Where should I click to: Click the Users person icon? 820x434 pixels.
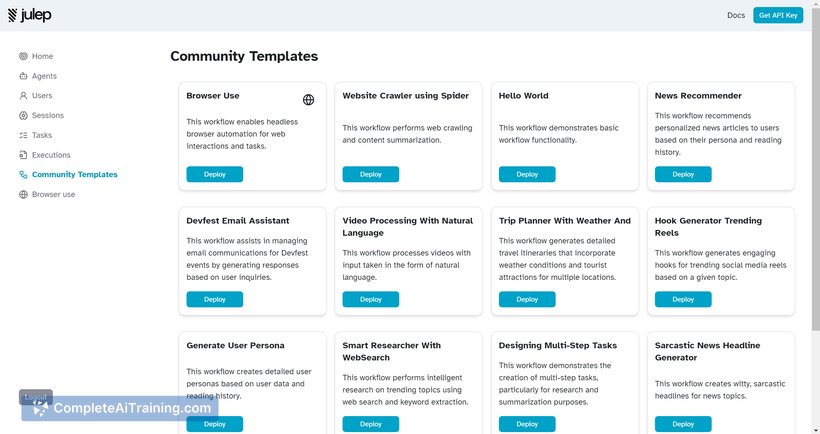coord(23,96)
